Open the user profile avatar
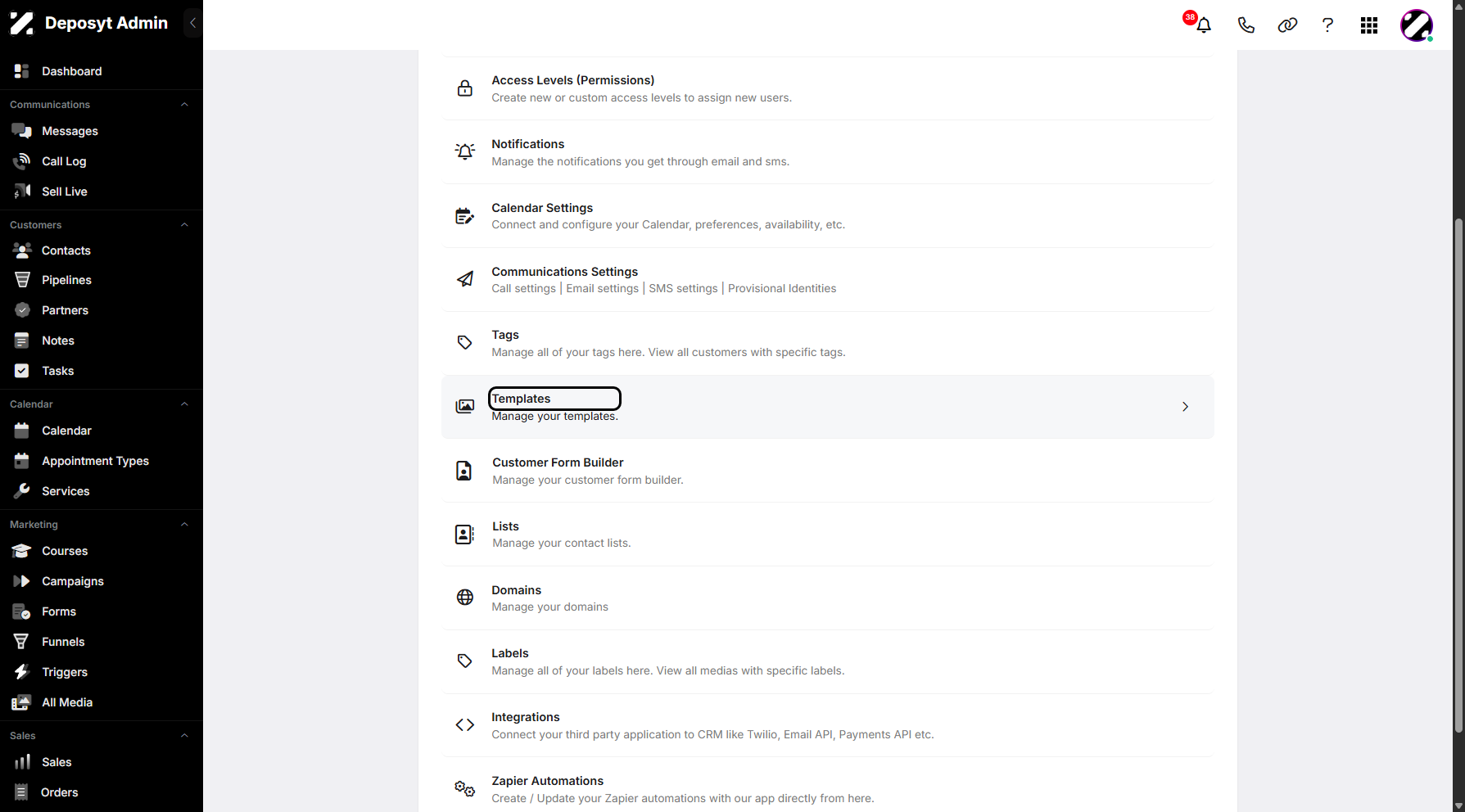This screenshot has height=812, width=1465. point(1417,25)
